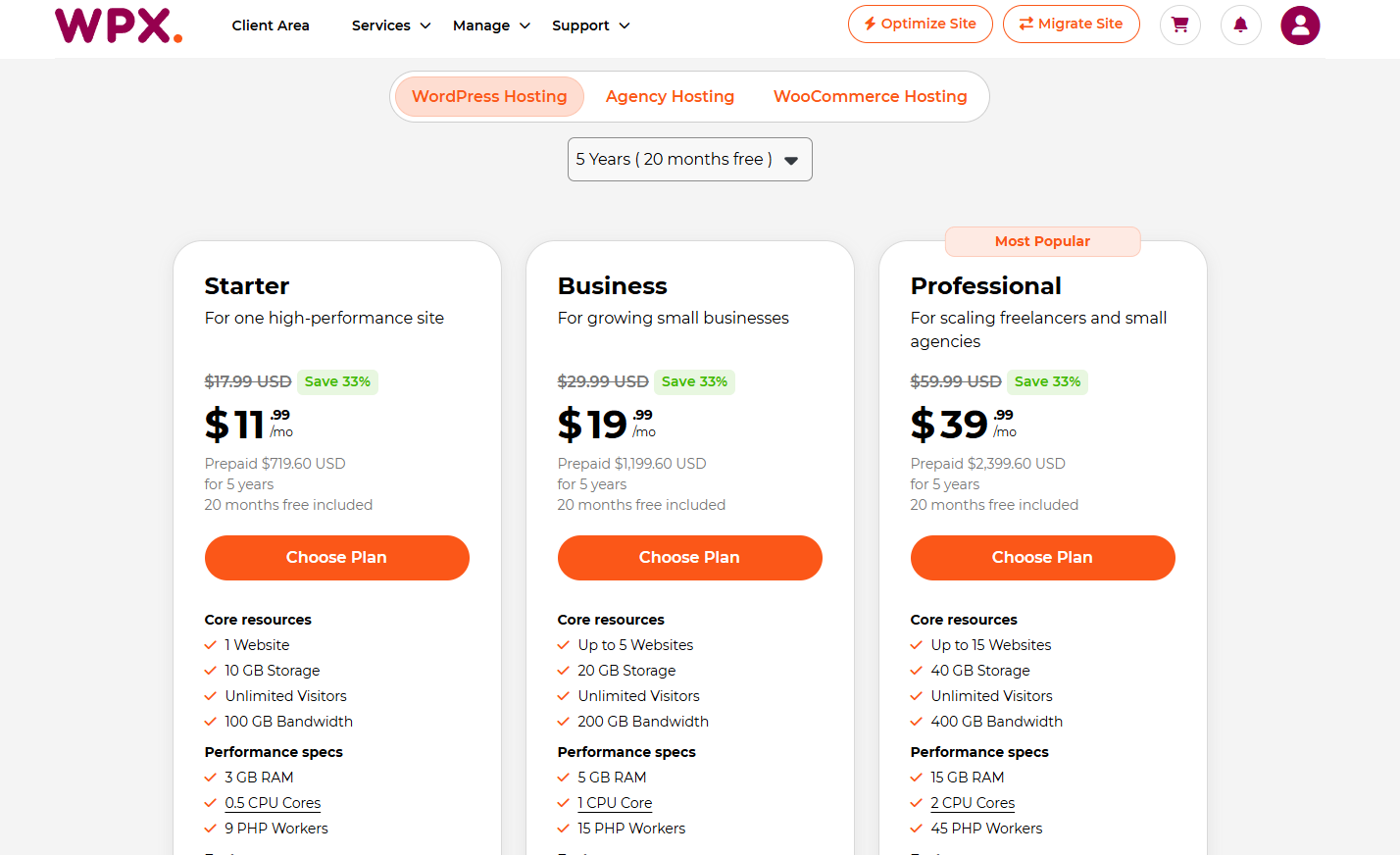The width and height of the screenshot is (1400, 855).
Task: Open the user account avatar menu
Action: tap(1300, 25)
